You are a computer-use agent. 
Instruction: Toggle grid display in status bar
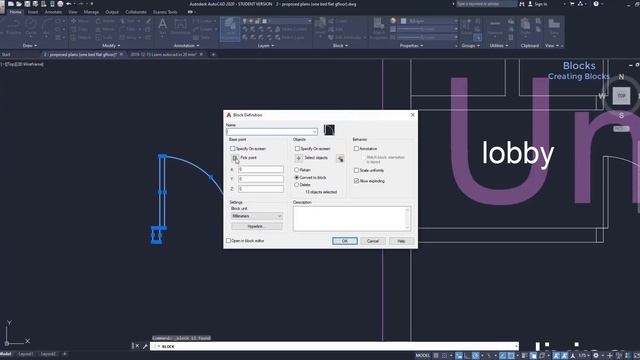pos(436,356)
